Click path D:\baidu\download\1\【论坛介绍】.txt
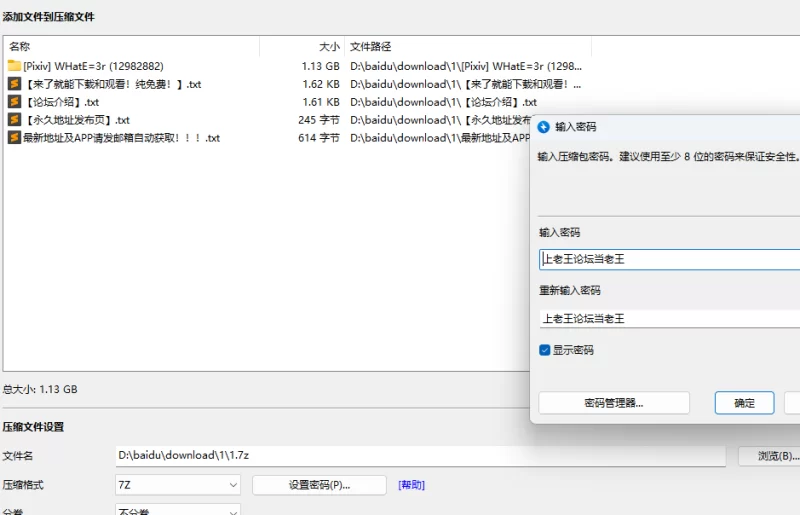800x515 pixels. (443, 102)
